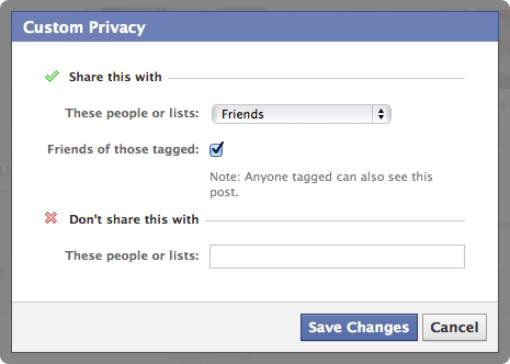Screen dimensions: 510x364
Task: Uncheck the Friends of those tagged checkbox
Action: pos(216,149)
